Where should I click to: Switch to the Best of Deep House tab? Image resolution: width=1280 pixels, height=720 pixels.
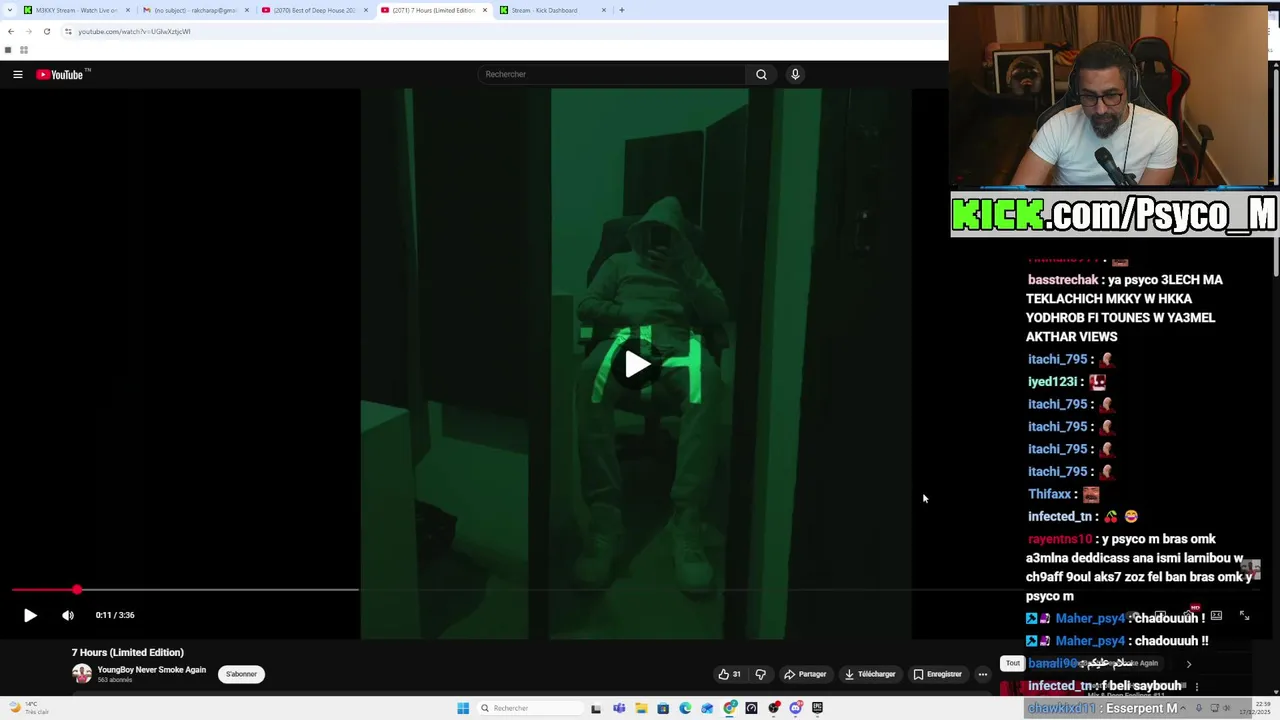[315, 10]
